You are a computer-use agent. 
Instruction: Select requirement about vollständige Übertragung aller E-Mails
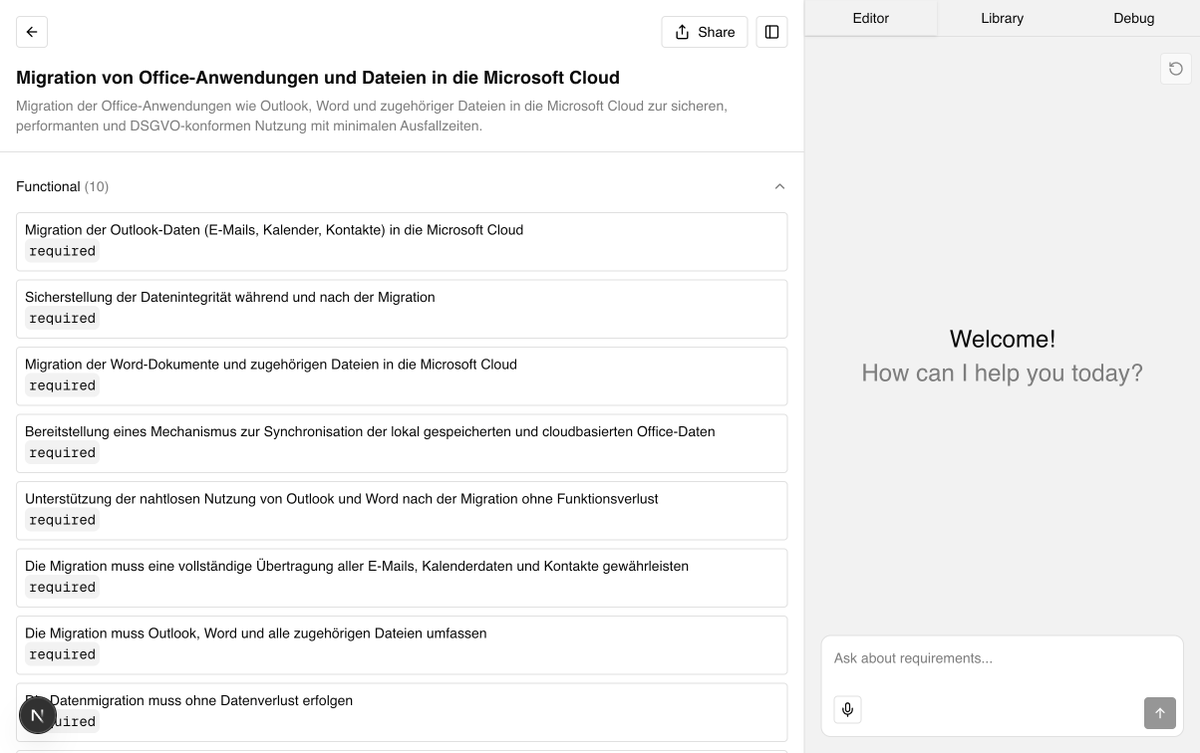click(402, 577)
